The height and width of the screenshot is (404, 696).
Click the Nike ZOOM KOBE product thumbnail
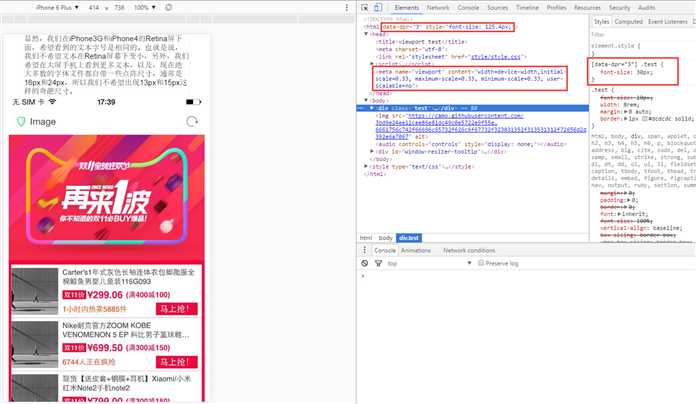(x=35, y=344)
